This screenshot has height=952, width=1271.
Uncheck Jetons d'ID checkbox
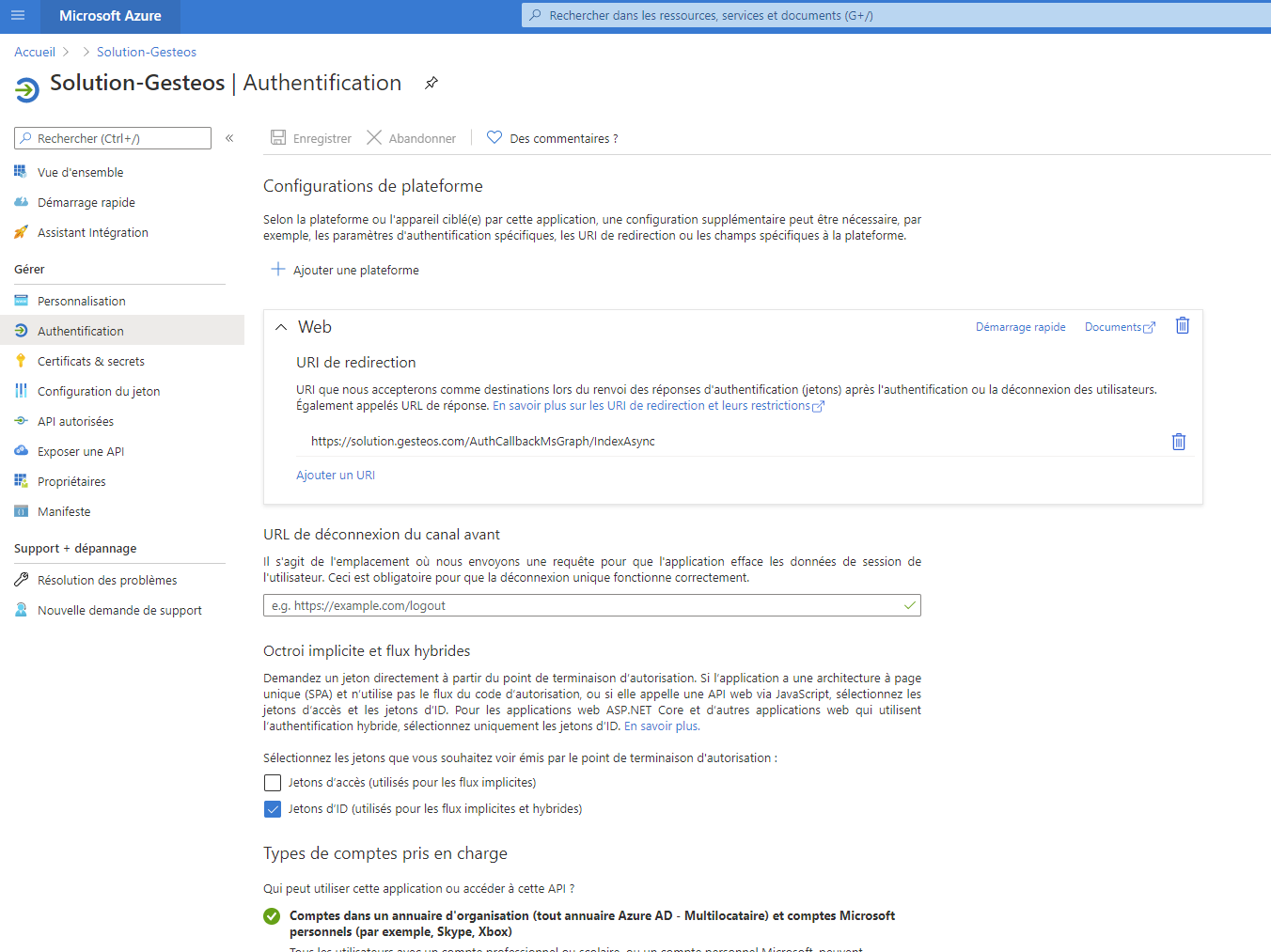(x=273, y=809)
